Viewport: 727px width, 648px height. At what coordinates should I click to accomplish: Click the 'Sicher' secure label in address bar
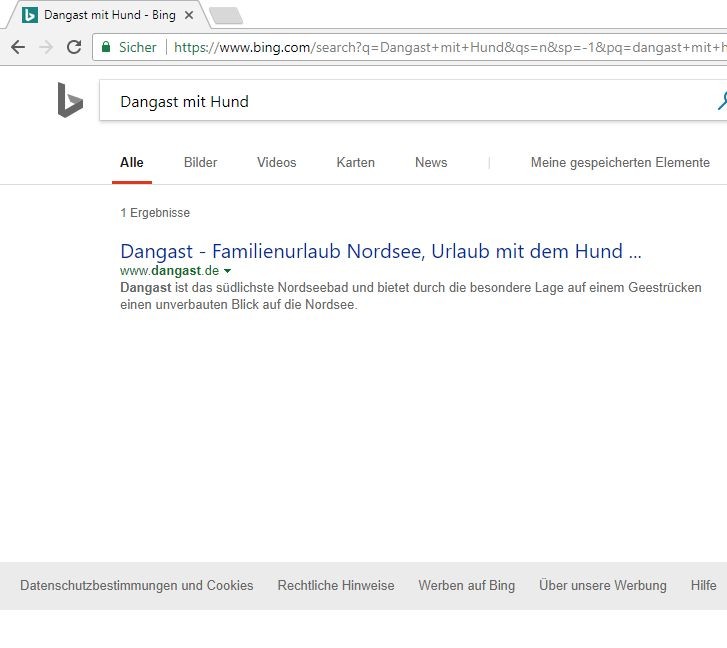click(x=138, y=47)
